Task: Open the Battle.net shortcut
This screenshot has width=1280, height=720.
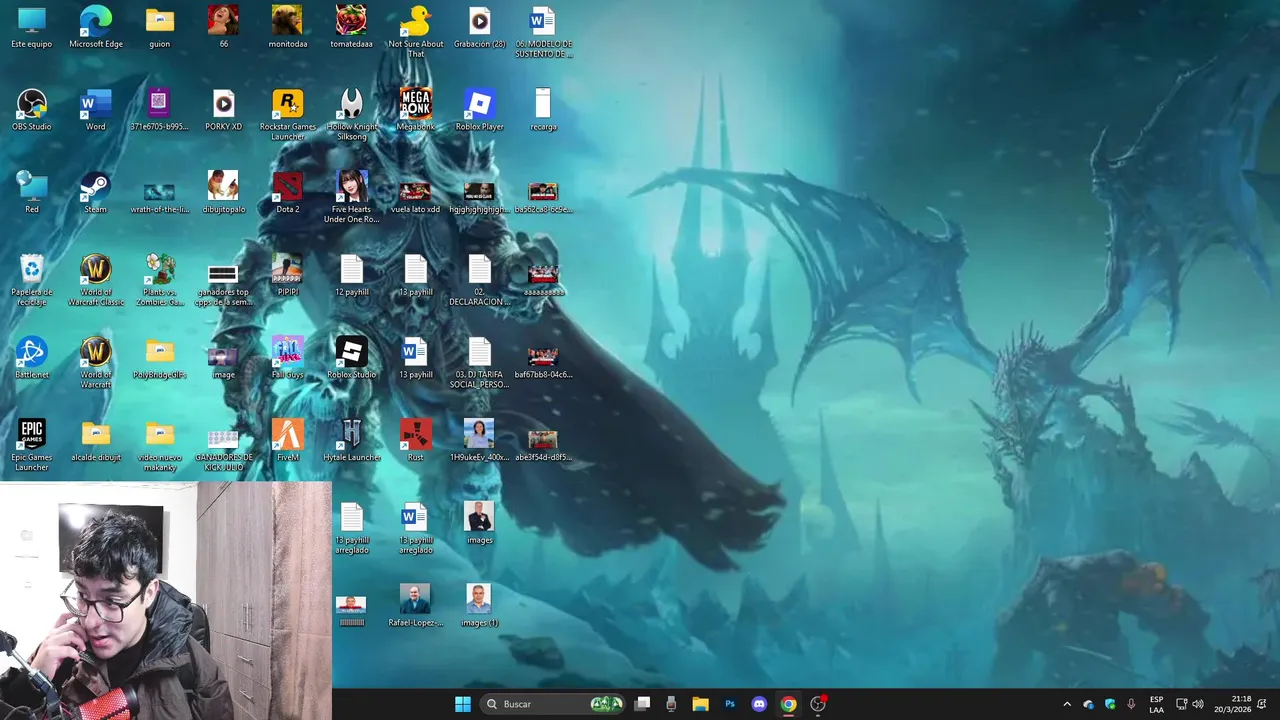Action: tap(32, 358)
